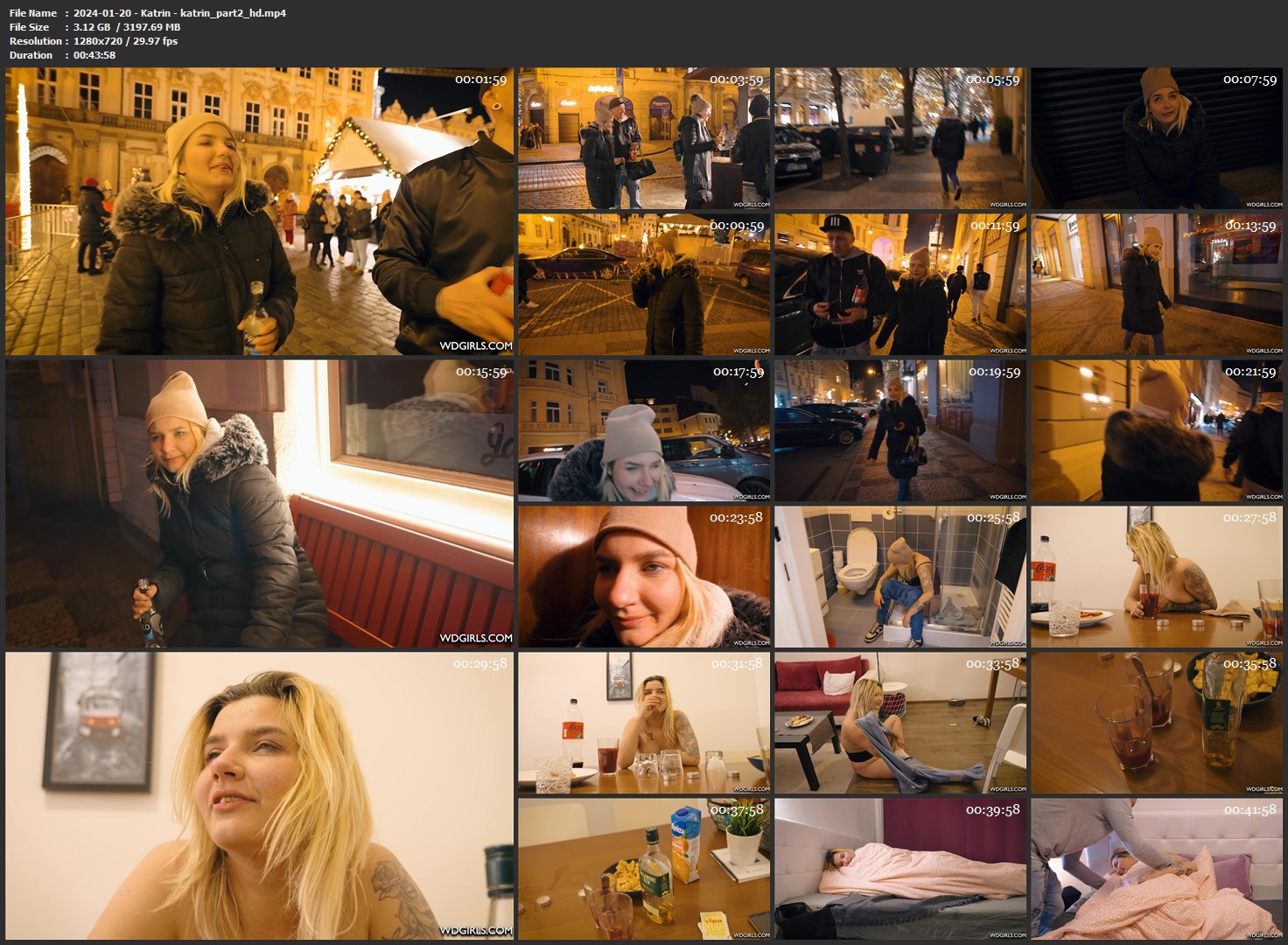Click the thumbnail marked 00:07:59
The image size is (1288, 945).
tap(1157, 138)
